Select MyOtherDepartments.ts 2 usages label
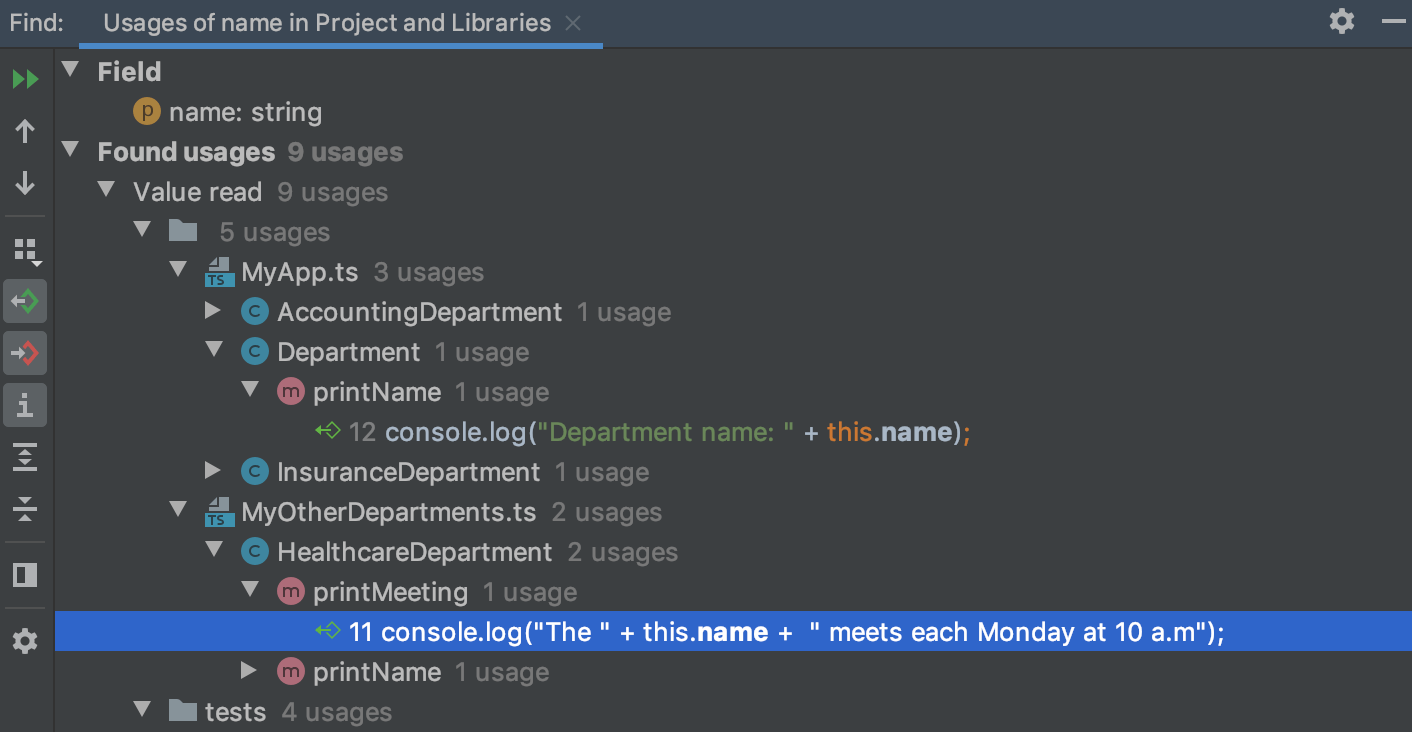 pos(451,512)
